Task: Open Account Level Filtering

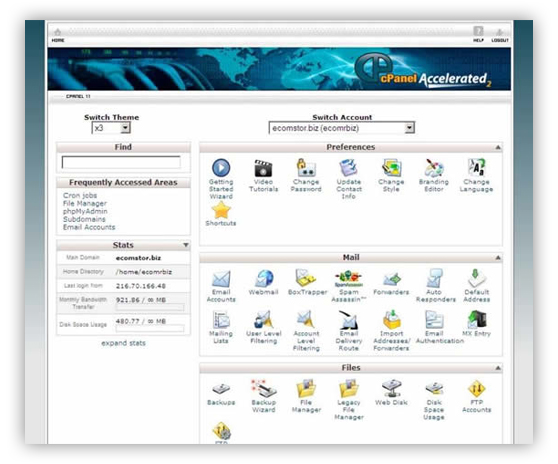Action: 306,320
